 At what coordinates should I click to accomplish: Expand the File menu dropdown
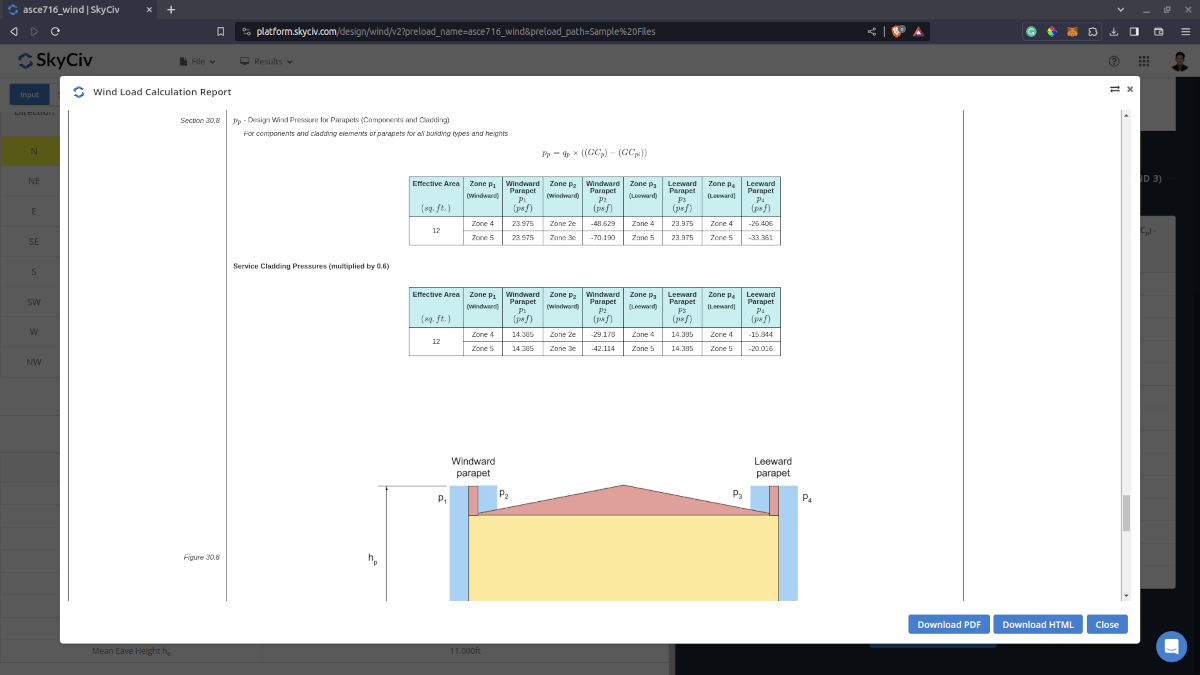point(198,61)
